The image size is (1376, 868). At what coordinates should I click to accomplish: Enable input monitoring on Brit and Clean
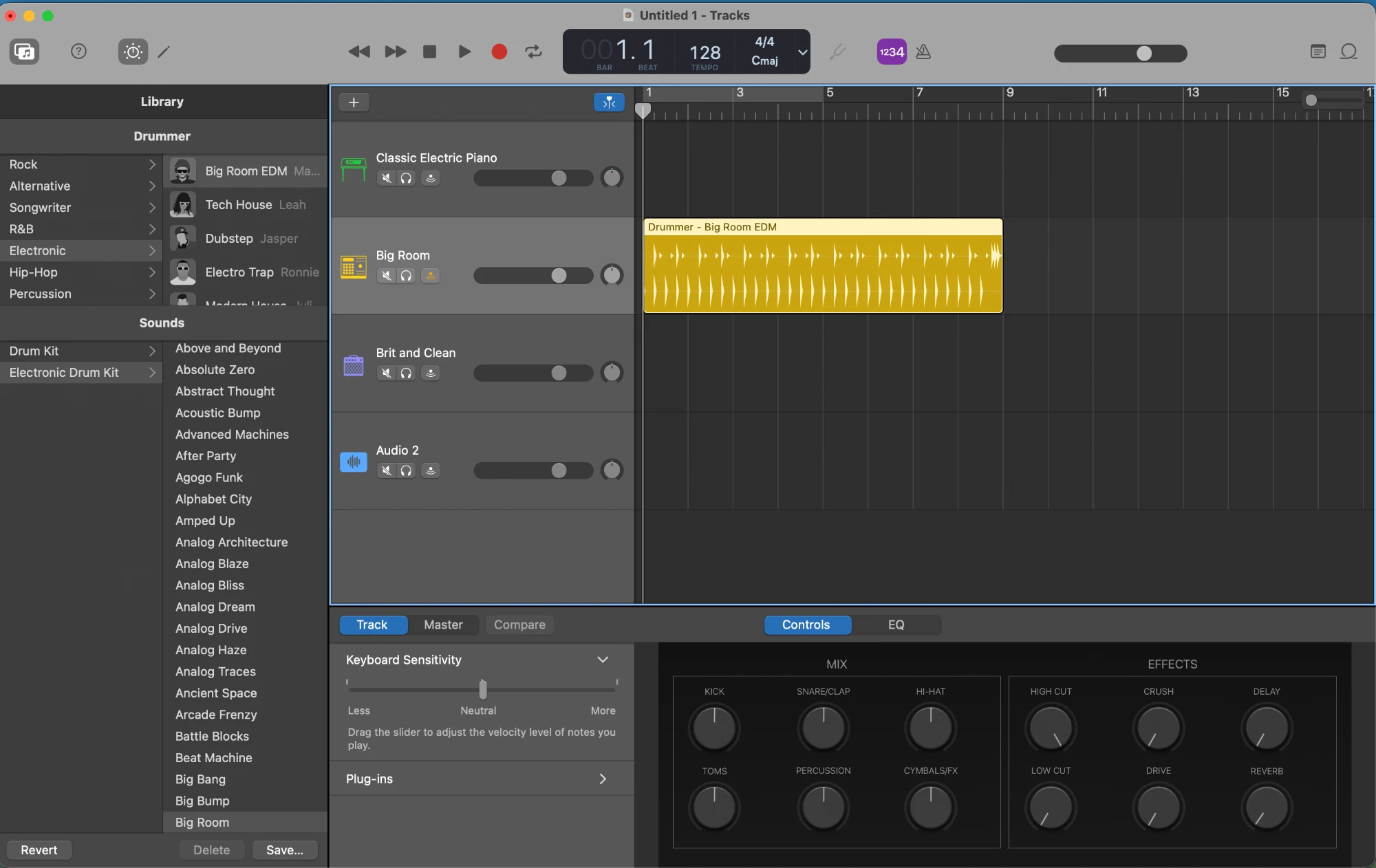click(x=431, y=373)
